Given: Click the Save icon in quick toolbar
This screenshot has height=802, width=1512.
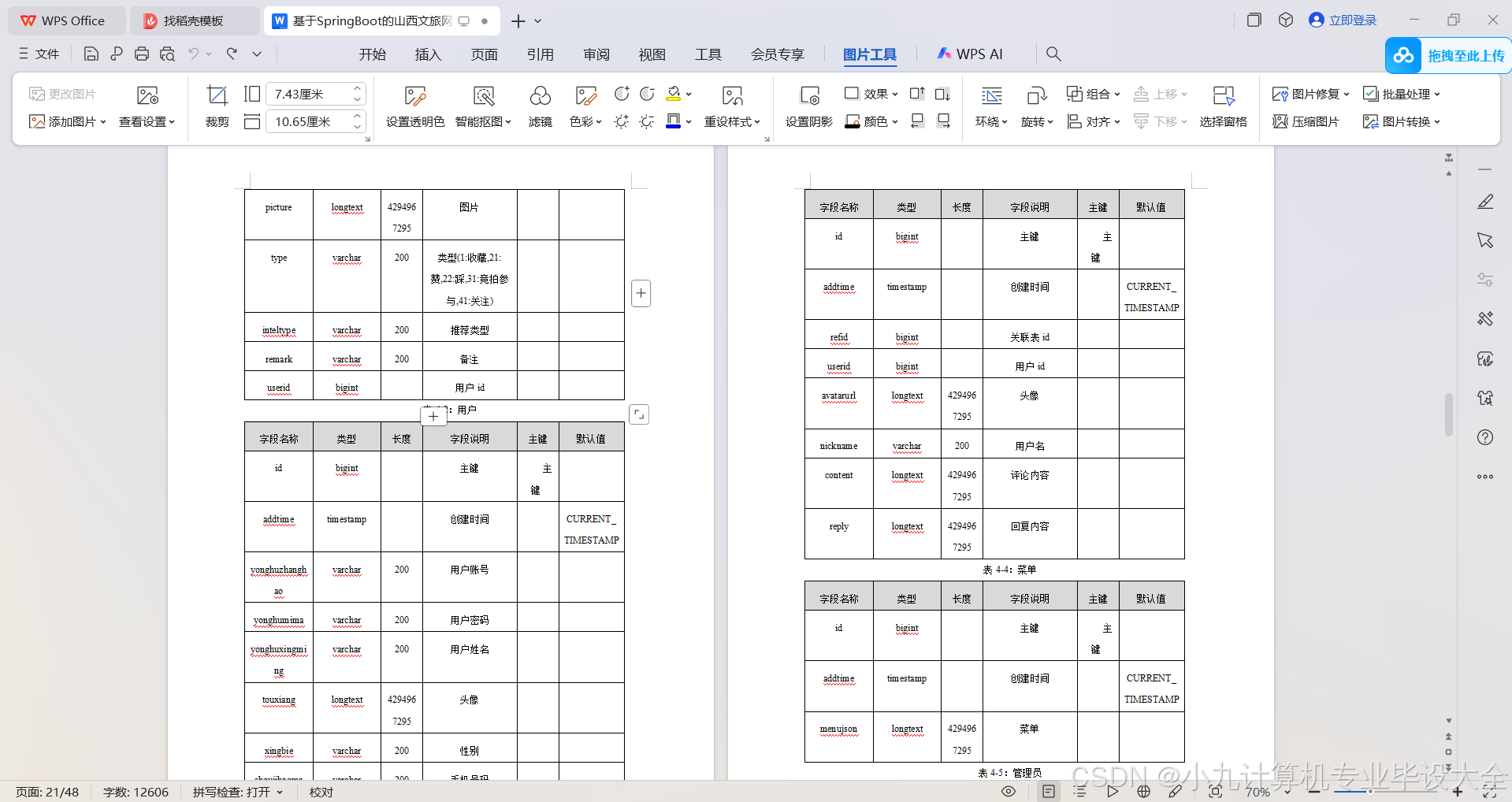Looking at the screenshot, I should (91, 54).
